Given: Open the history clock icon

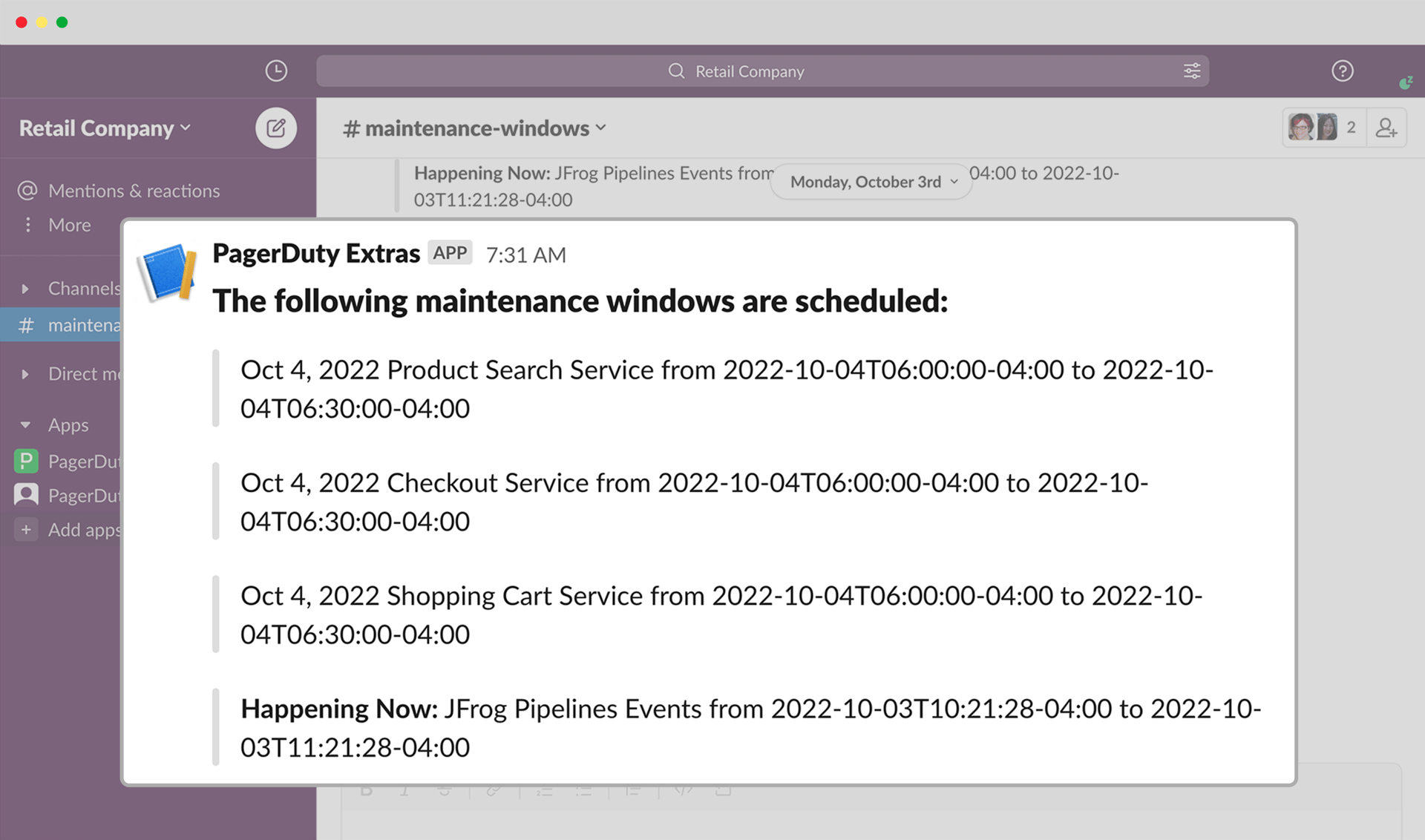Looking at the screenshot, I should pyautogui.click(x=276, y=71).
